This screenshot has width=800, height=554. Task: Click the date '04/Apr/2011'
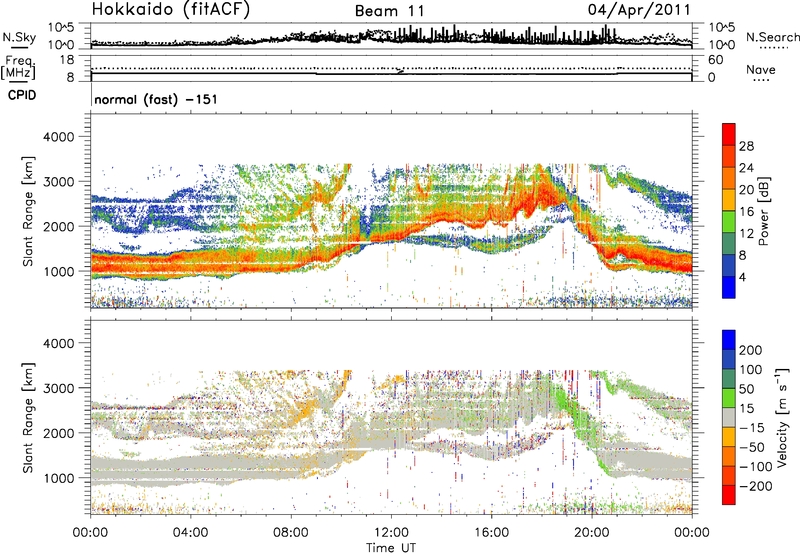[639, 10]
